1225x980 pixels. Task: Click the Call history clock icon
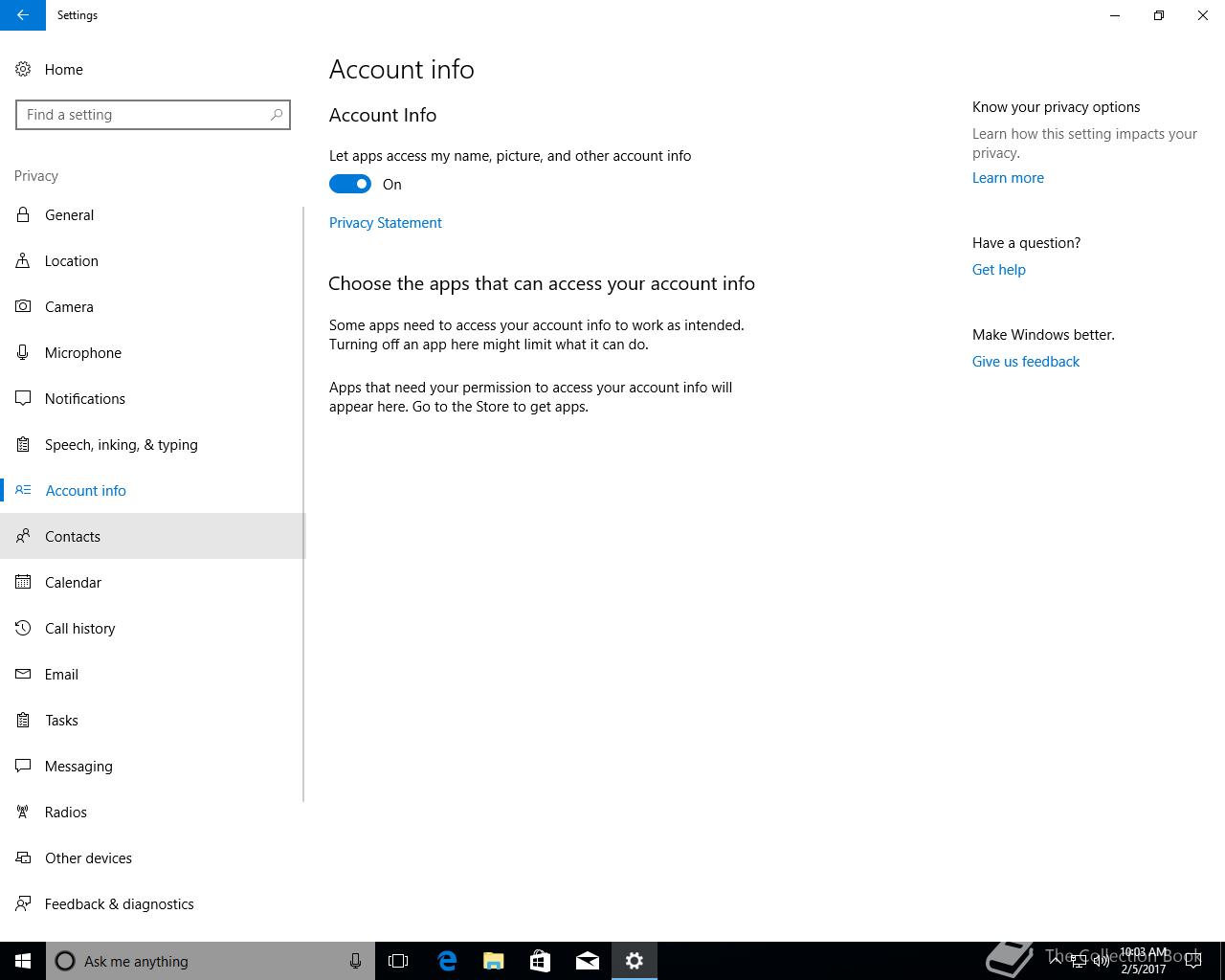pyautogui.click(x=23, y=628)
